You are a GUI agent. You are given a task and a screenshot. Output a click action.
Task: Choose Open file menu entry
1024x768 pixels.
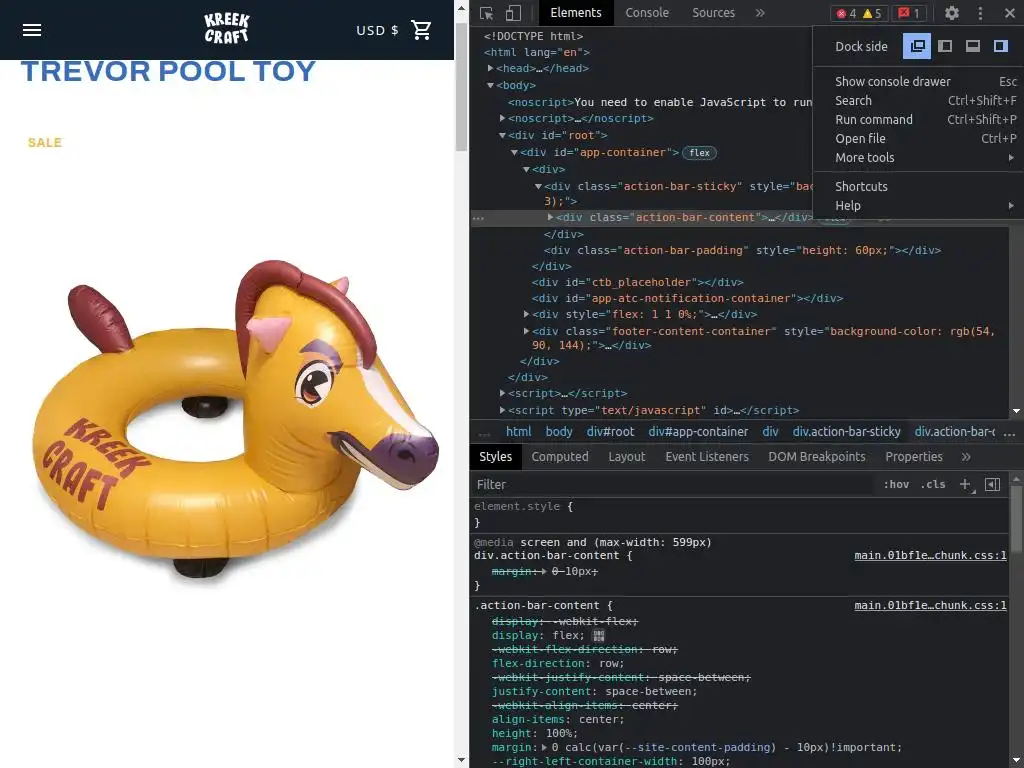tap(918, 138)
